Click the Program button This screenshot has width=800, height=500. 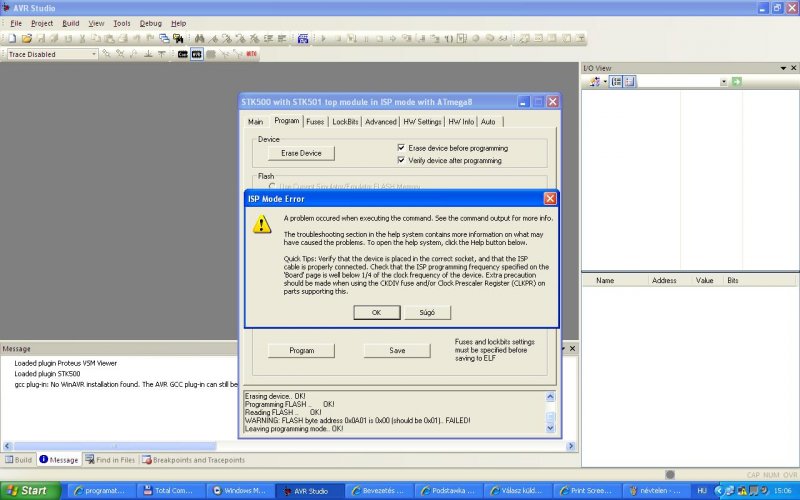pos(301,351)
